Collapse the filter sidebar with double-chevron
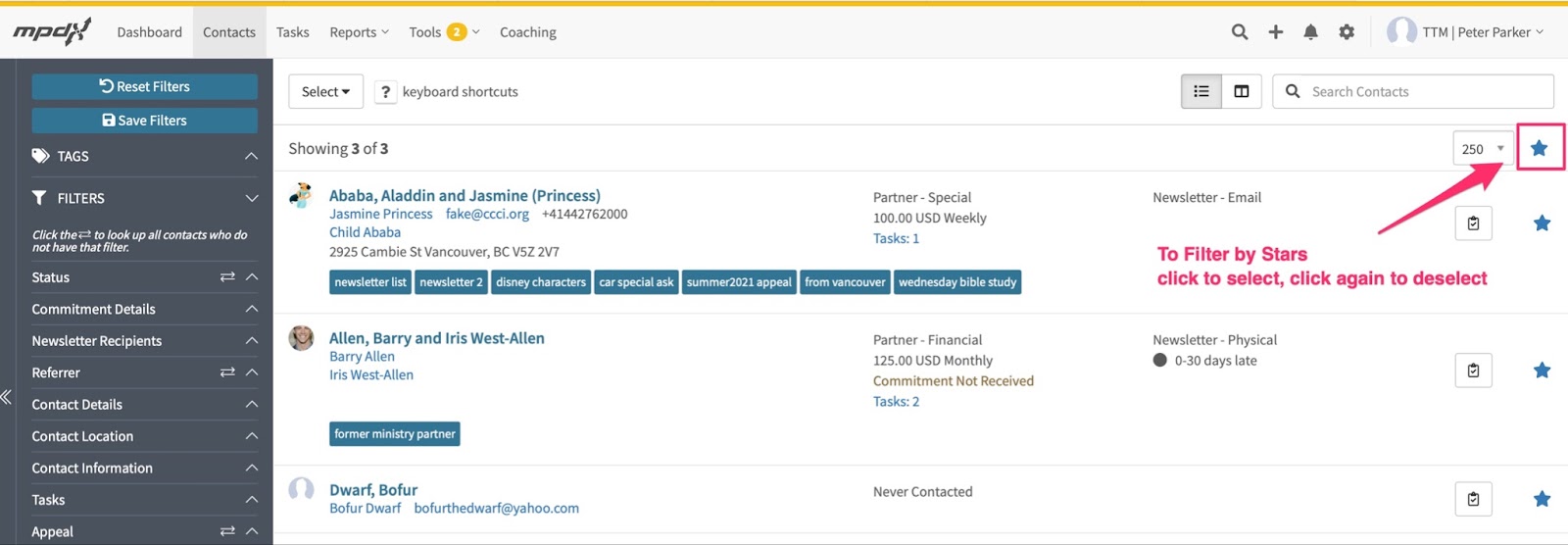The height and width of the screenshot is (545, 1568). tap(6, 397)
